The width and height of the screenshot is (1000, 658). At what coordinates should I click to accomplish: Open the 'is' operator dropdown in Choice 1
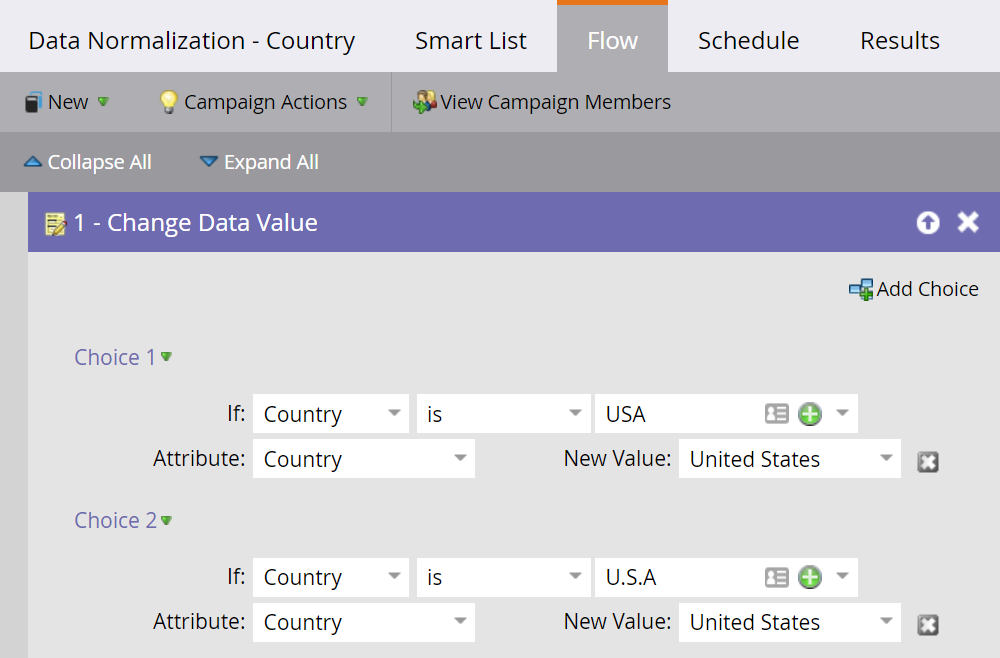click(503, 413)
